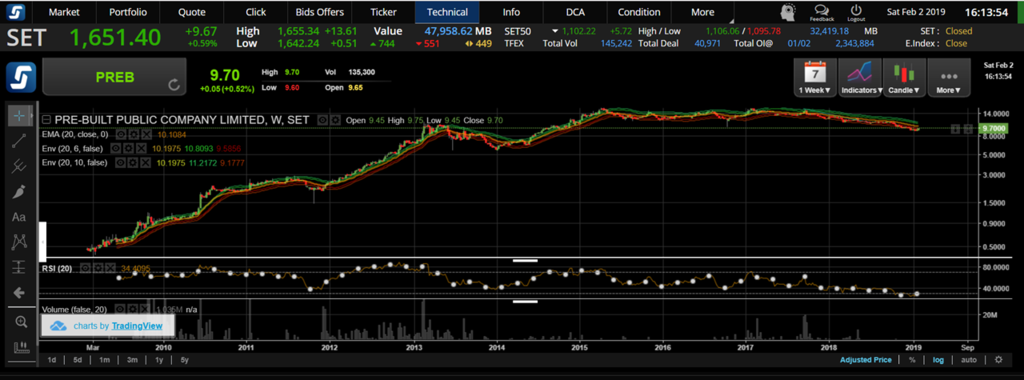Viewport: 1024px width, 380px height.
Task: Collapse the indicator legend with minus box
Action: coord(46,120)
